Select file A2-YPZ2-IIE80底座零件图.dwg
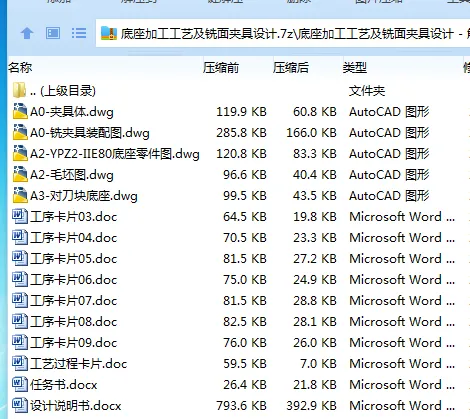This screenshot has height=419, width=470. pos(115,154)
